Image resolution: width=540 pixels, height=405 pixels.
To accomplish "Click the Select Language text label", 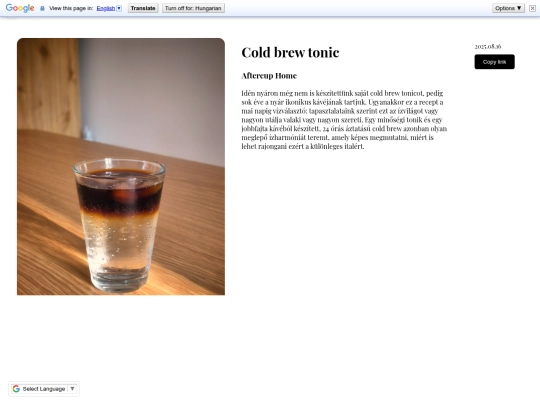I will (x=44, y=389).
